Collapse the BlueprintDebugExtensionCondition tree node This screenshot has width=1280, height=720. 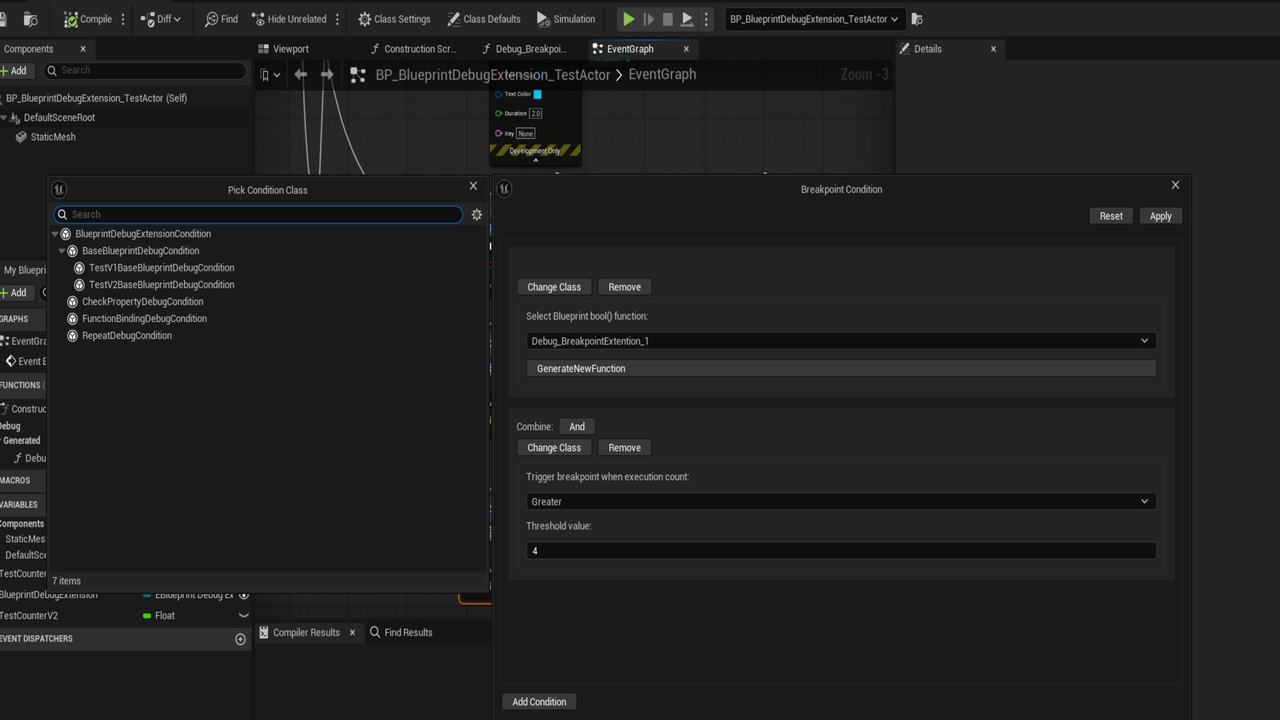[x=55, y=234]
